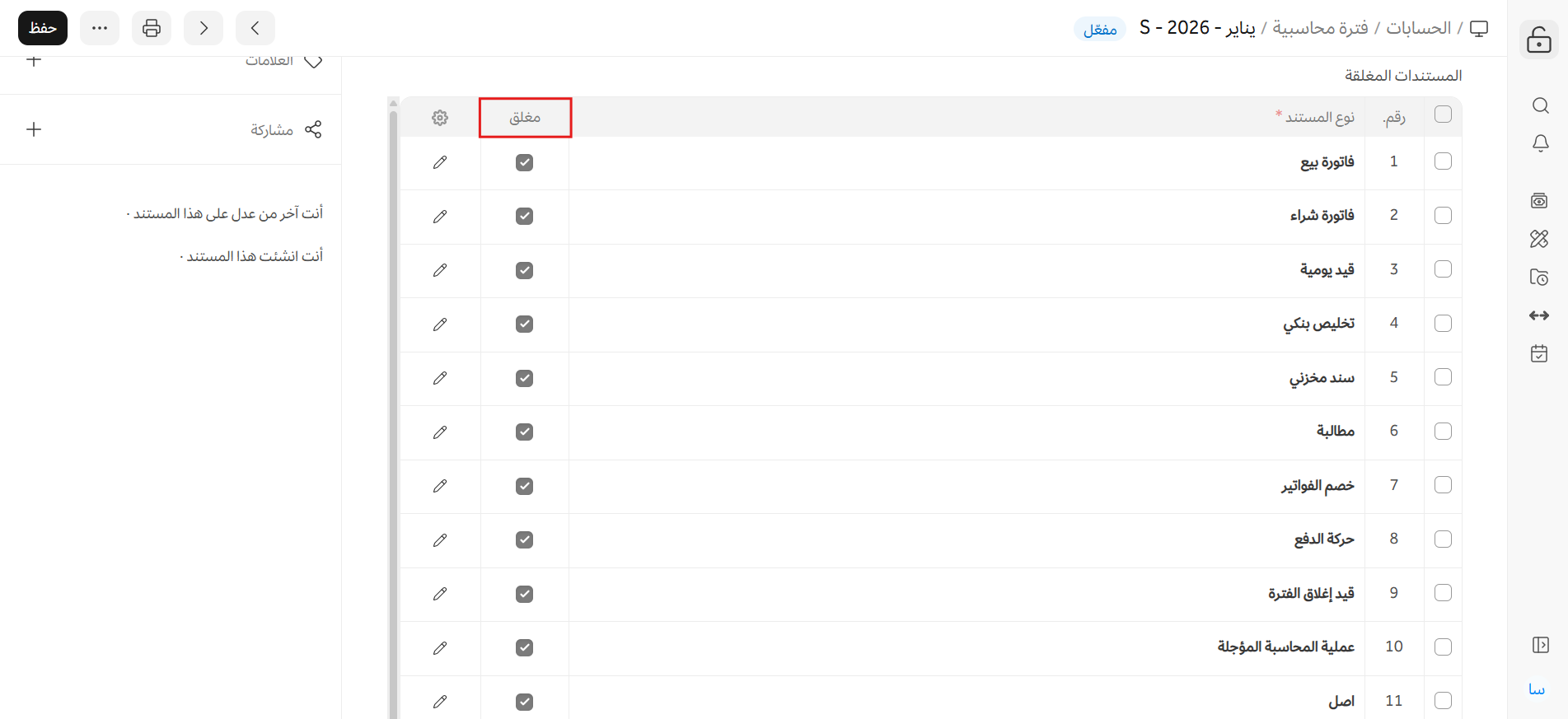Click the print icon in toolbar
1568x719 pixels.
coord(152,28)
